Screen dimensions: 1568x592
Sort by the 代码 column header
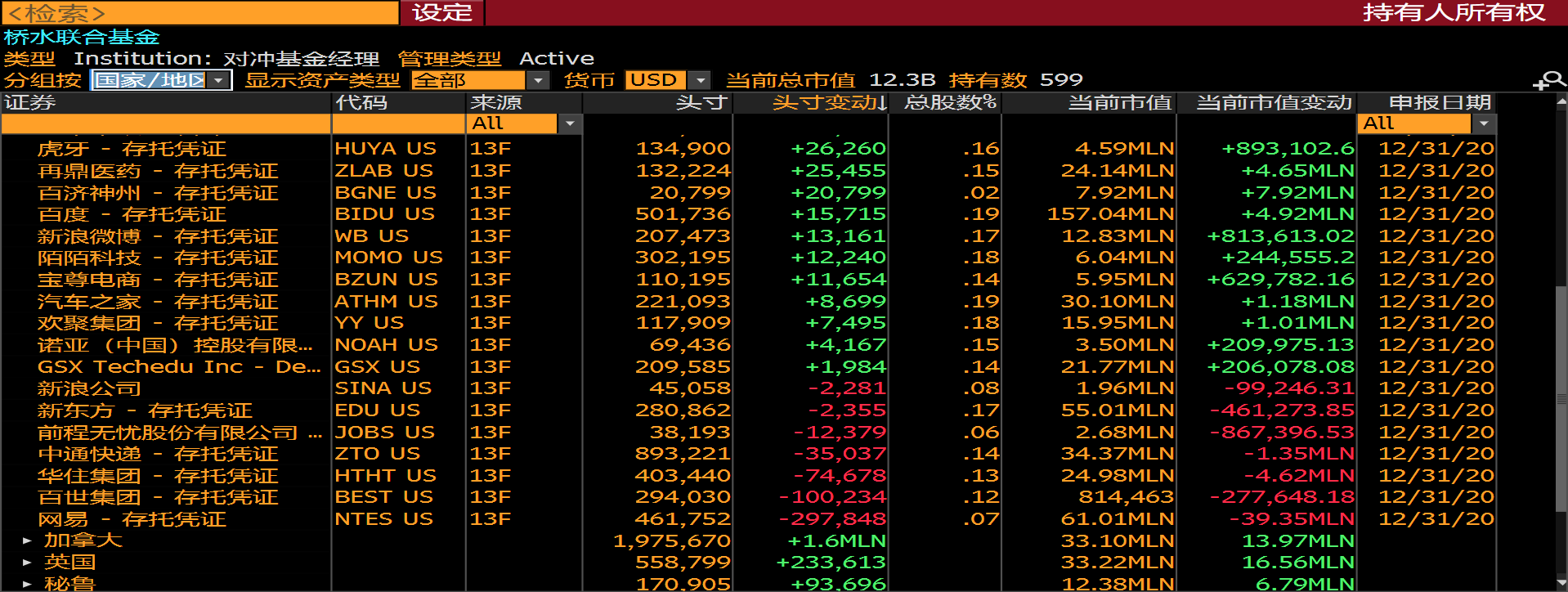[398, 102]
